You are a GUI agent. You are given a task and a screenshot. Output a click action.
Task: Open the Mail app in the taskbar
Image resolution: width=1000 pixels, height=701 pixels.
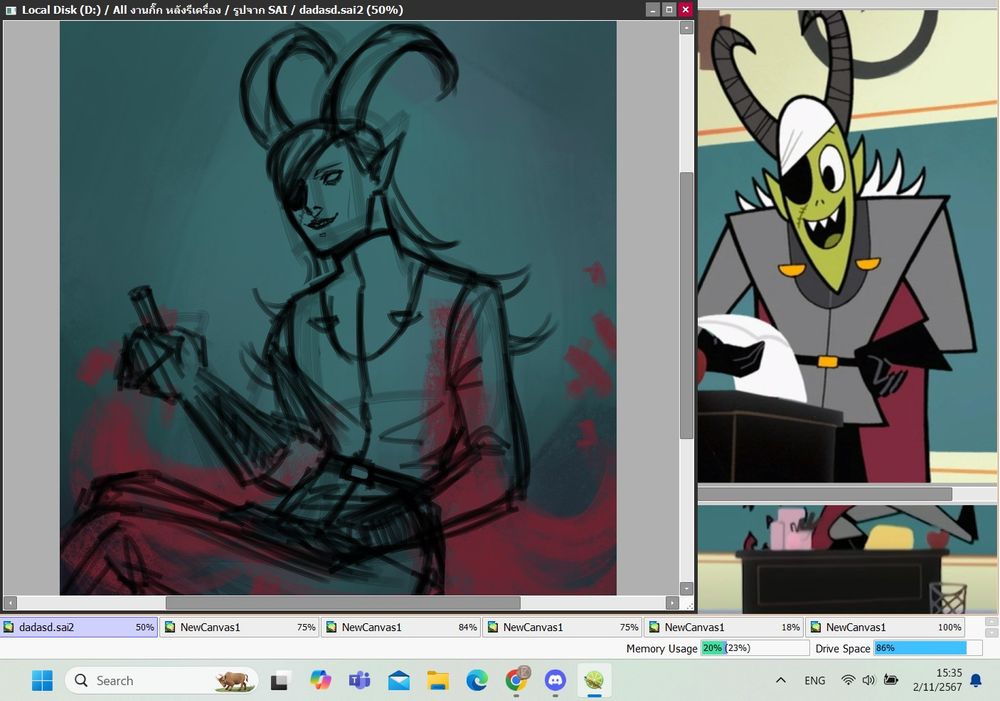pos(398,681)
